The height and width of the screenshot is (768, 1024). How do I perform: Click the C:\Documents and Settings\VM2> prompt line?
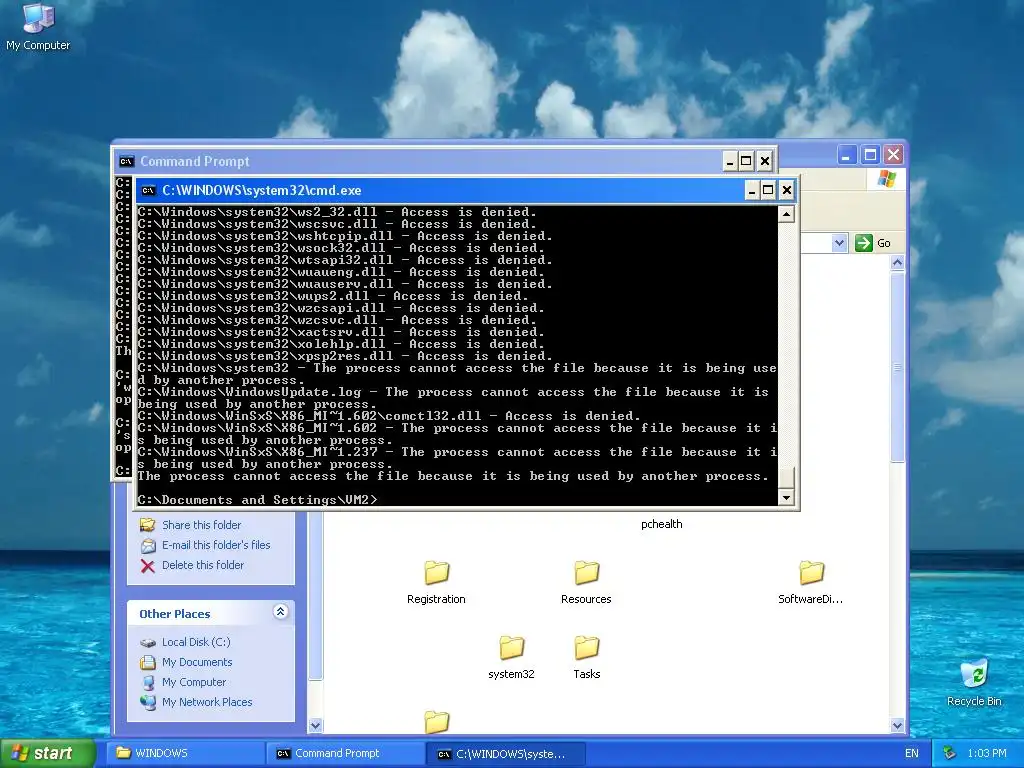coord(257,500)
